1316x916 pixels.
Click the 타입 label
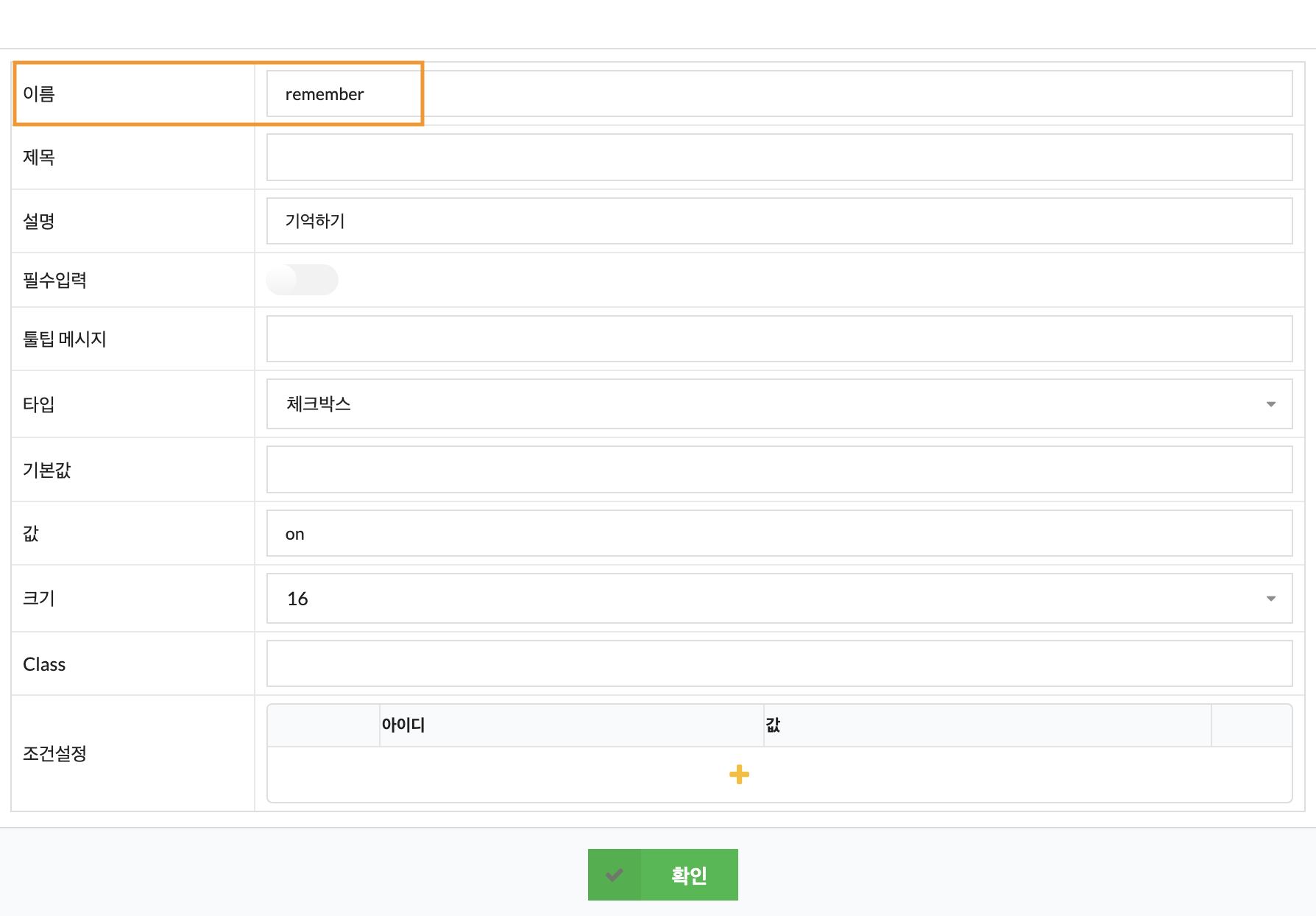(x=39, y=404)
